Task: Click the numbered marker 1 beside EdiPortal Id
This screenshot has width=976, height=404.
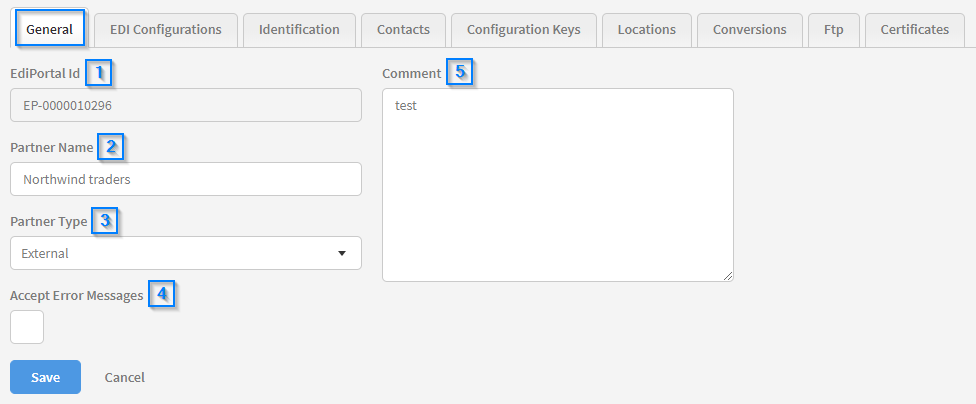Action: 99,73
